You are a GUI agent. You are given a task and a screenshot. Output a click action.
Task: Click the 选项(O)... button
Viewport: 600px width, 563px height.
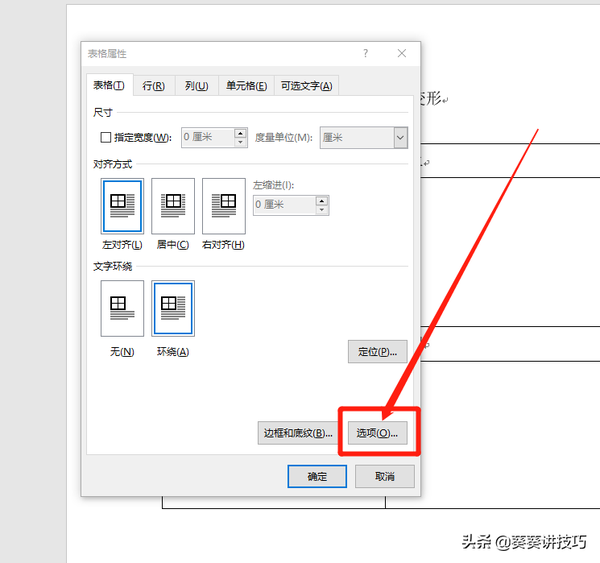coord(377,433)
